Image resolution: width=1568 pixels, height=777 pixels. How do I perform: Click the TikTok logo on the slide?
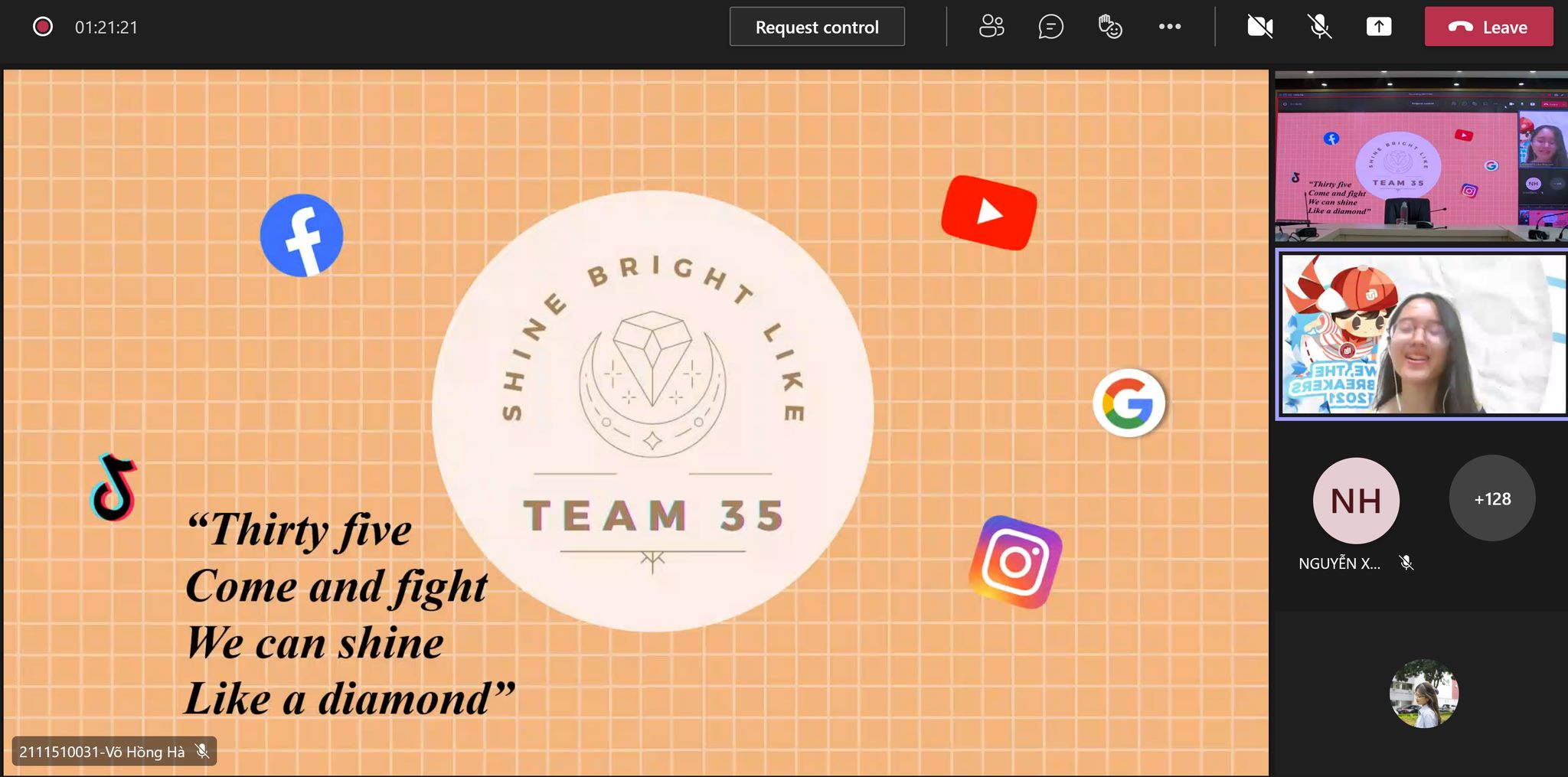click(114, 487)
